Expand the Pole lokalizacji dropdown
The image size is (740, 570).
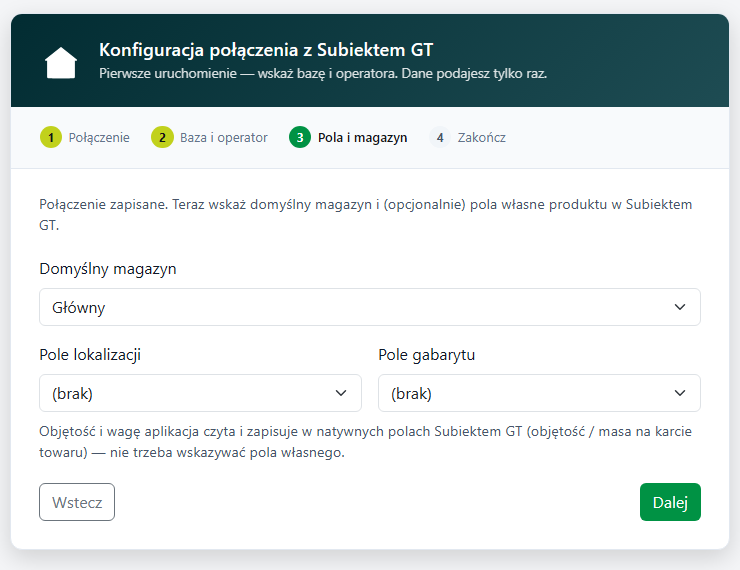[201, 393]
